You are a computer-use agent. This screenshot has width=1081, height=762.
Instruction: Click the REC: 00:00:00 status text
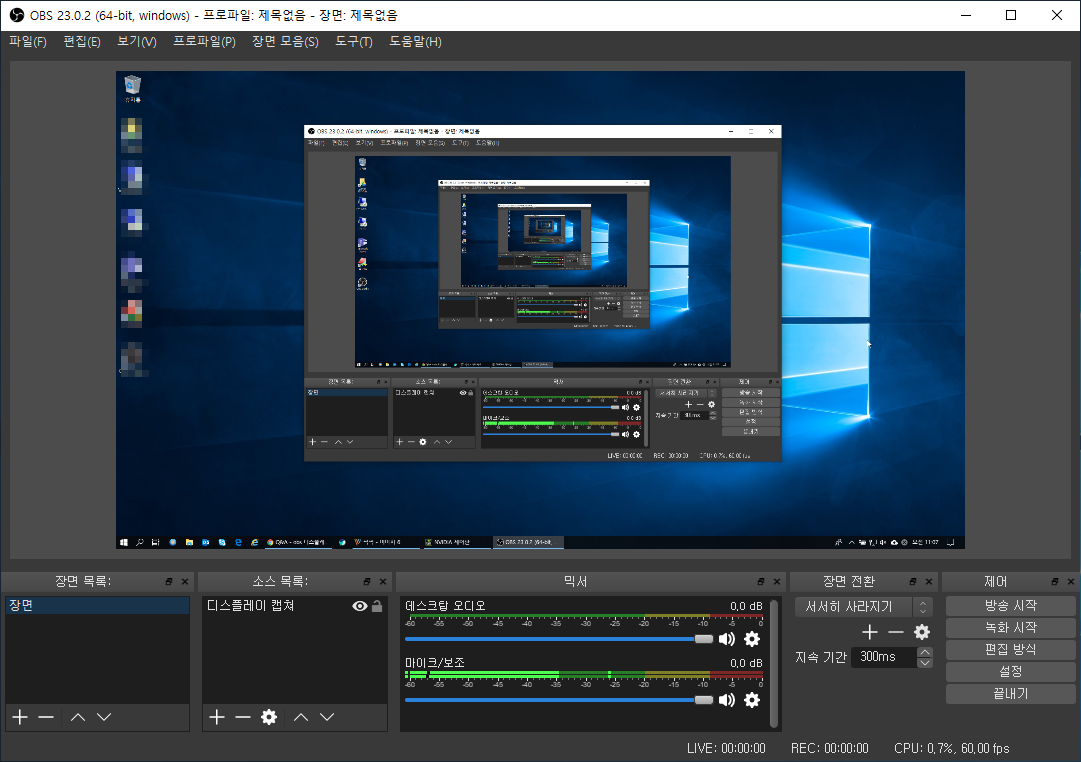pyautogui.click(x=829, y=748)
